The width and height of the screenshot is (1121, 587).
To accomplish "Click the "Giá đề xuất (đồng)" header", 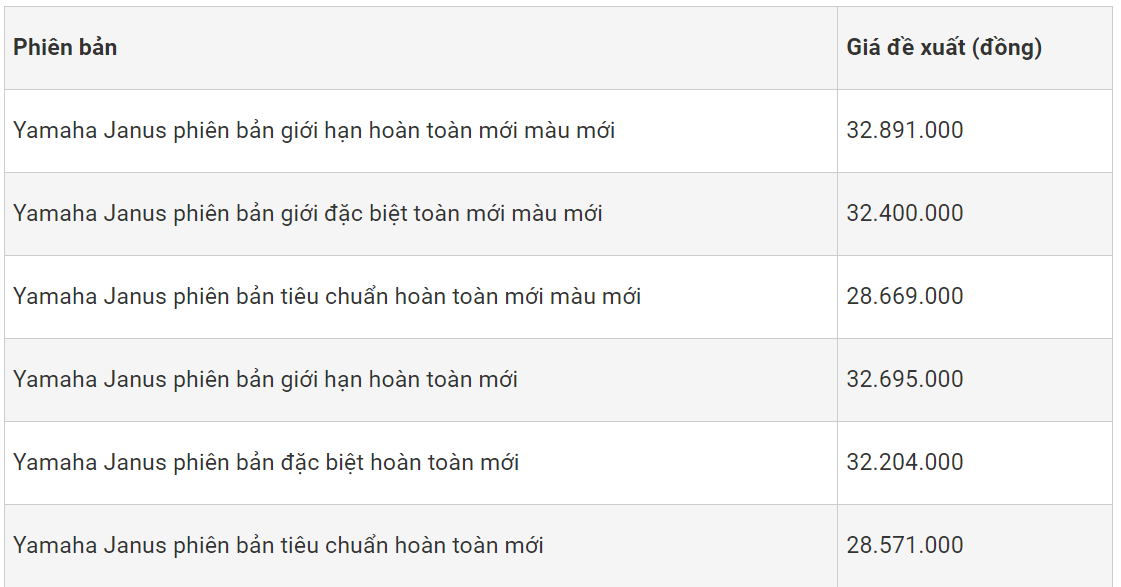I will (x=944, y=47).
